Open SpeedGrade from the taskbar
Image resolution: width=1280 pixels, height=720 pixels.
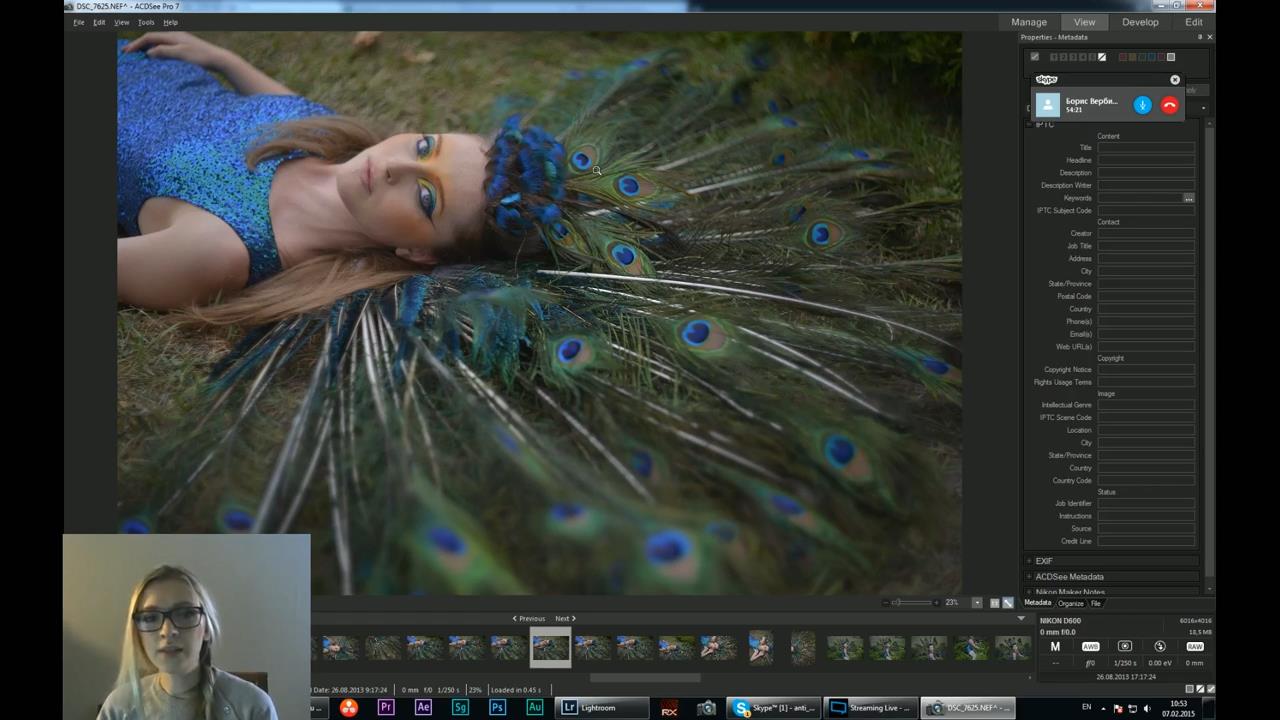click(460, 708)
